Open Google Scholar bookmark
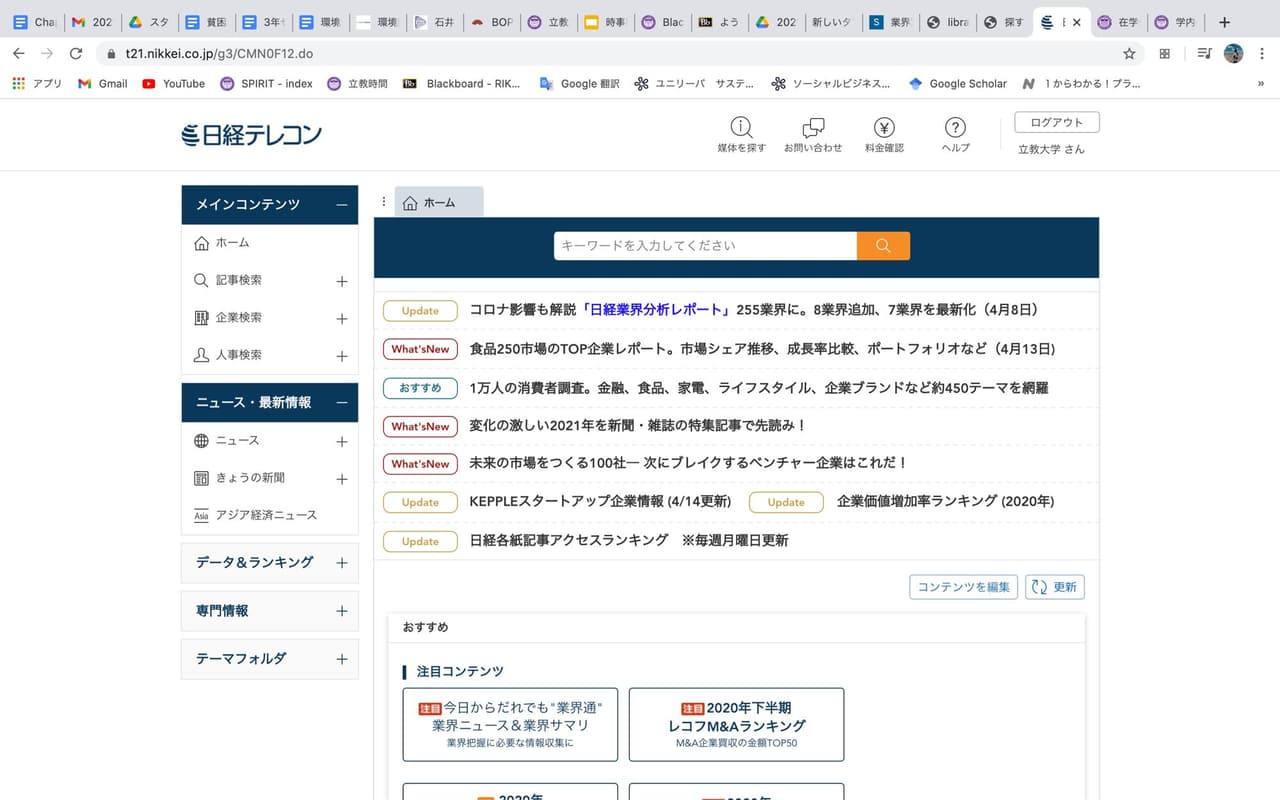Screen dimensions: 1280x800 [x=957, y=84]
